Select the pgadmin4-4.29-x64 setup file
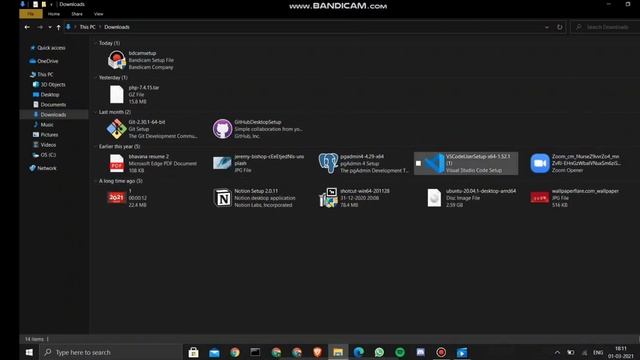640x360 pixels. tap(364, 163)
